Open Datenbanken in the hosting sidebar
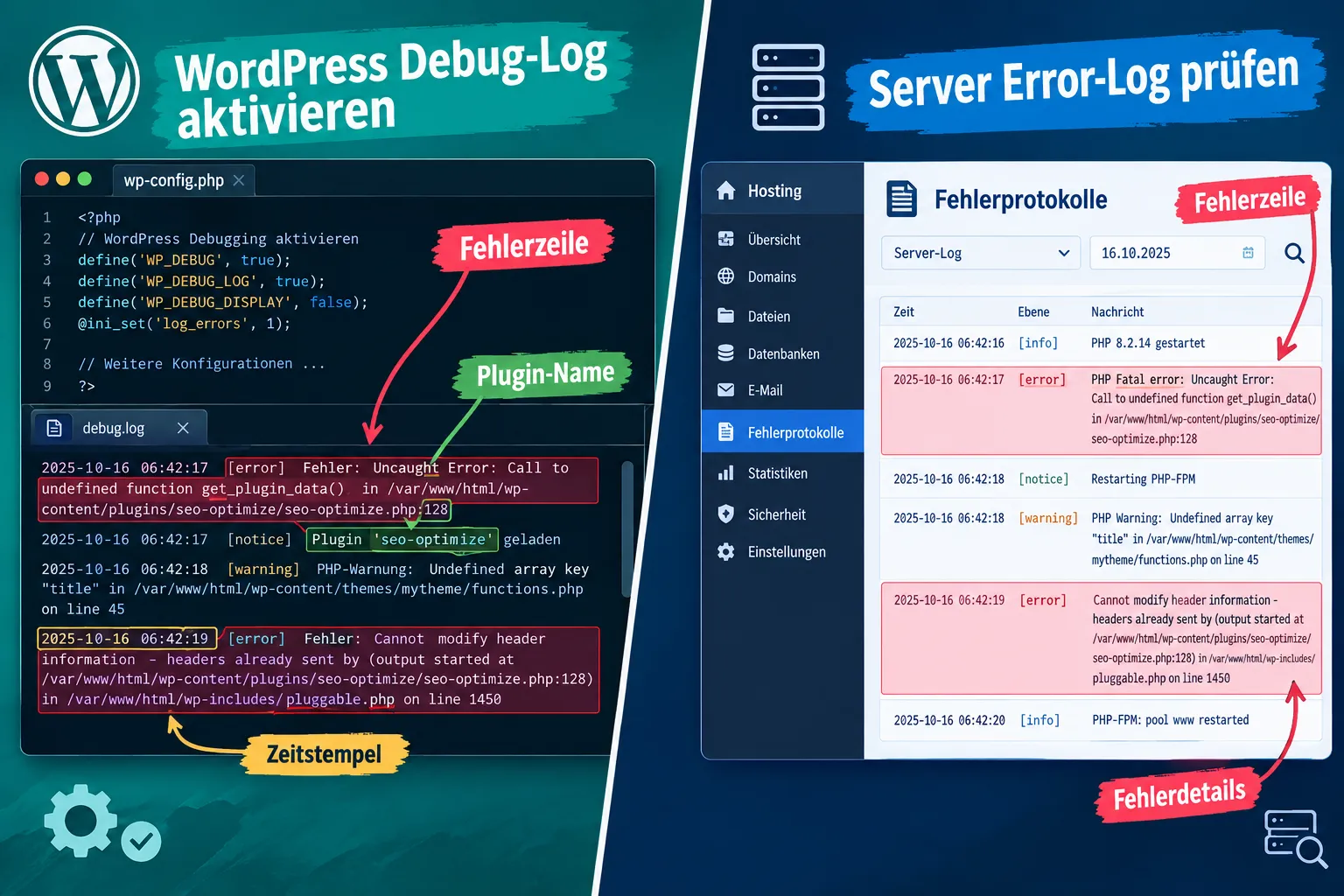 (x=782, y=353)
